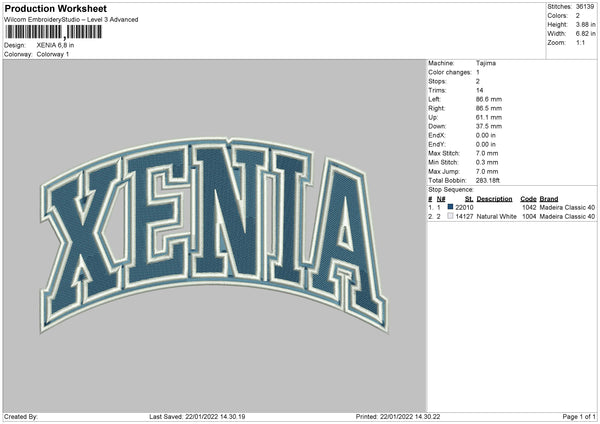This screenshot has height=424, width=600.
Task: Click the EndY value
Action: [486, 145]
